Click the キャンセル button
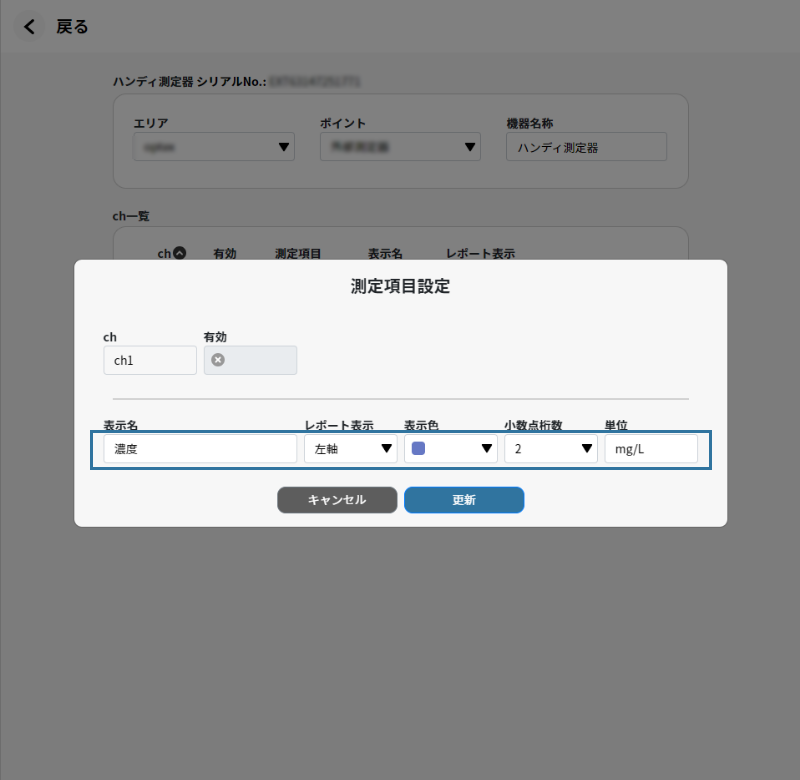The height and width of the screenshot is (780, 800). (337, 500)
